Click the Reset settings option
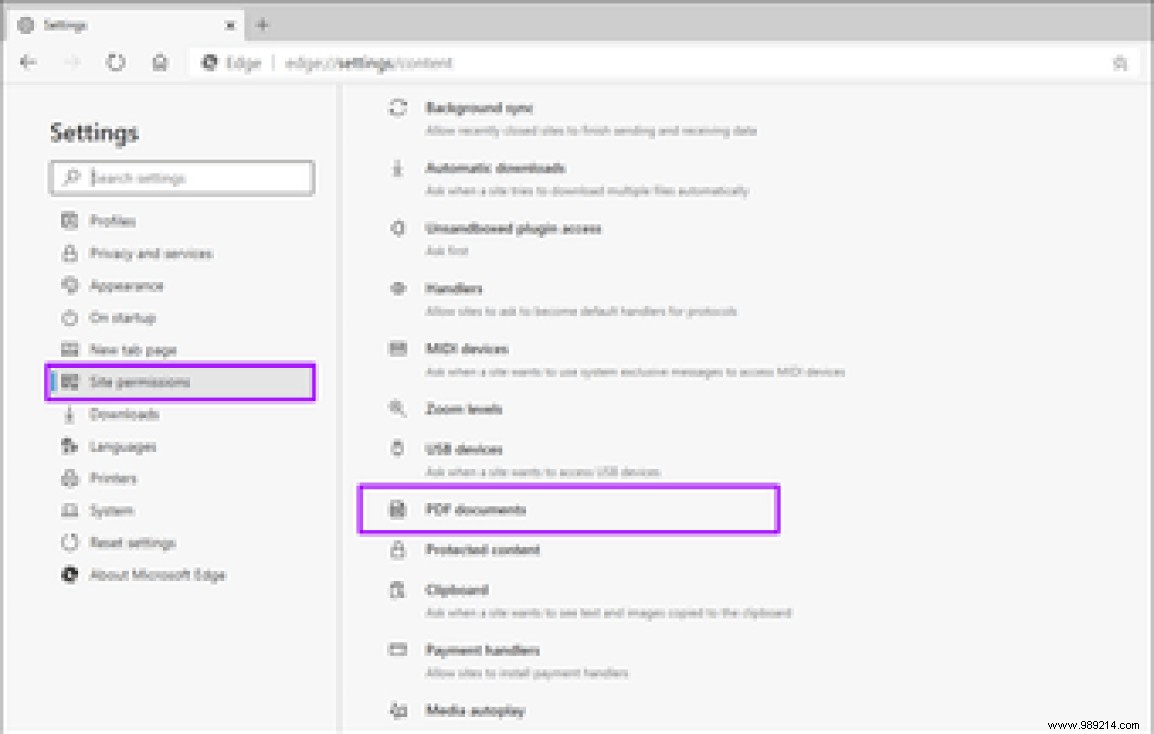 tap(131, 543)
